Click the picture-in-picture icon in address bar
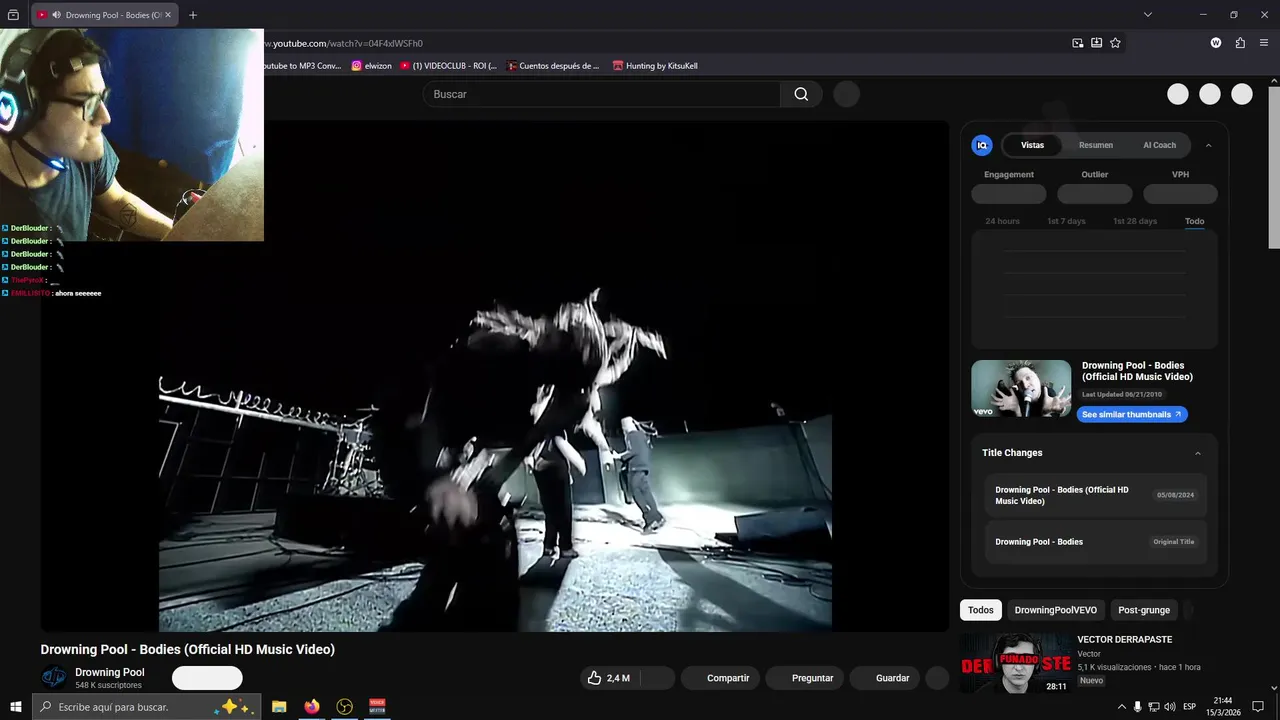Image resolution: width=1280 pixels, height=720 pixels. tap(1077, 43)
